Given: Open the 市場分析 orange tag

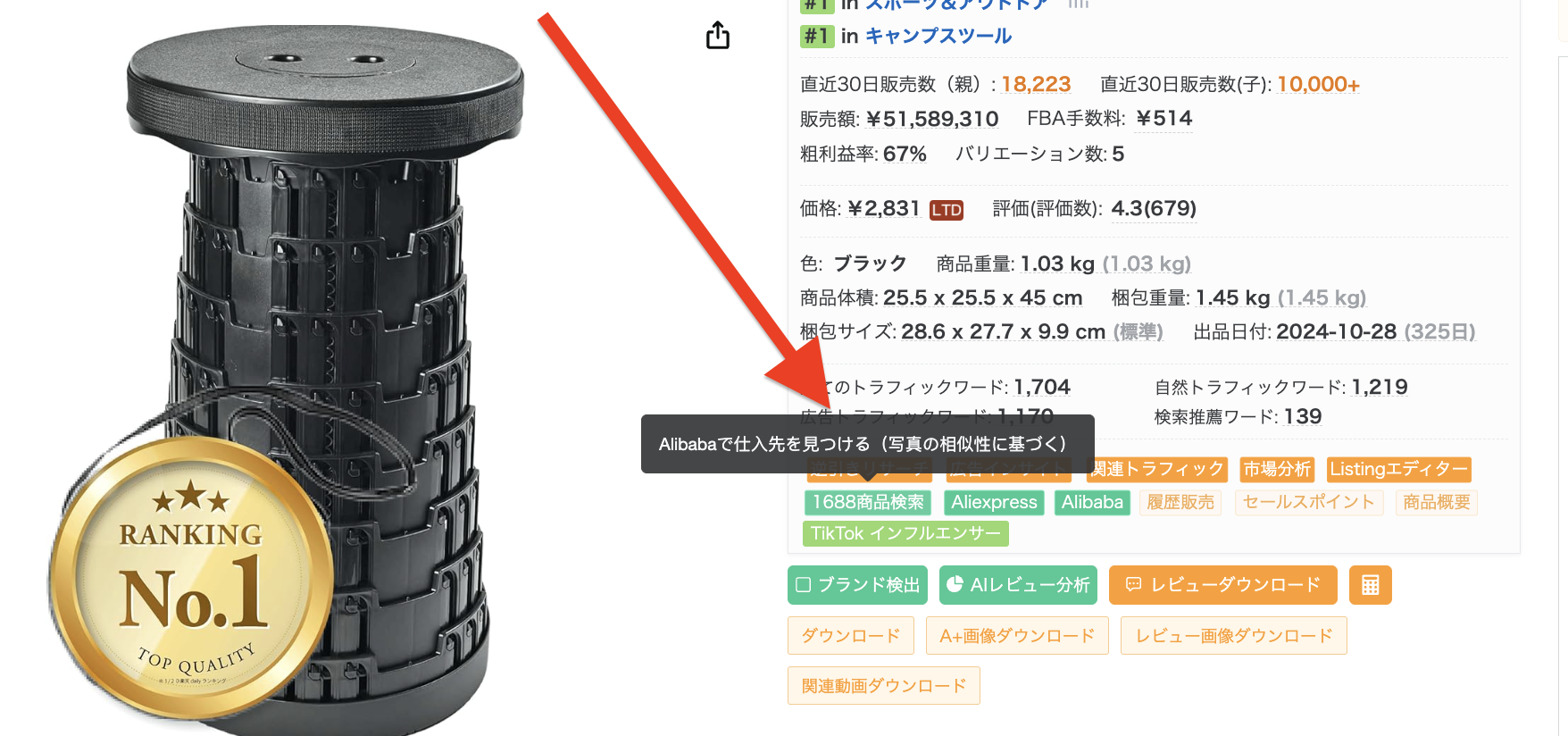Looking at the screenshot, I should (x=1277, y=470).
